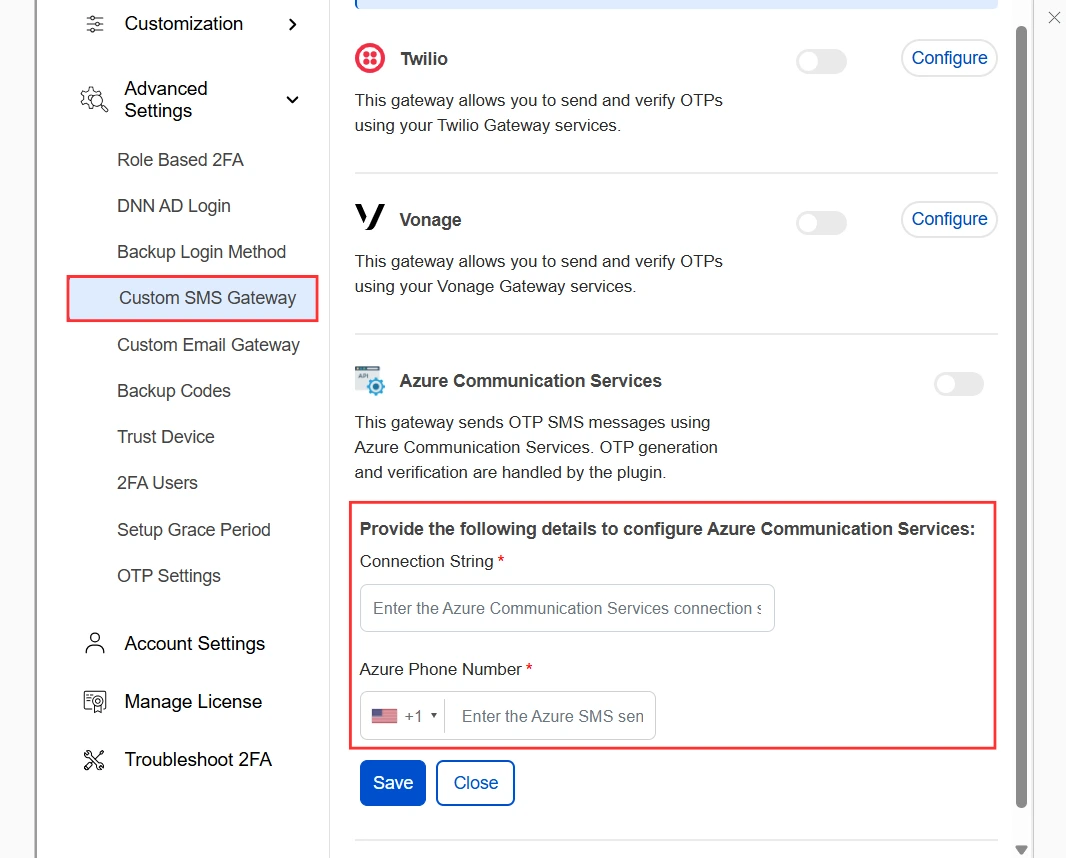Viewport: 1066px width, 858px height.
Task: Expand the Customization chevron
Action: click(x=292, y=24)
